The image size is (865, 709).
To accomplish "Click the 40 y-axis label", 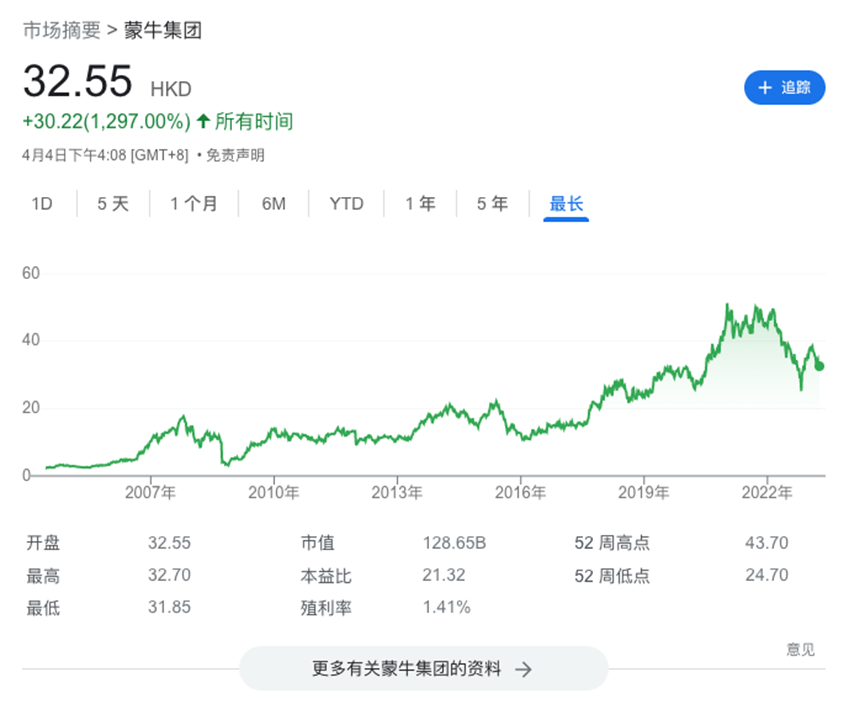I will click(31, 340).
